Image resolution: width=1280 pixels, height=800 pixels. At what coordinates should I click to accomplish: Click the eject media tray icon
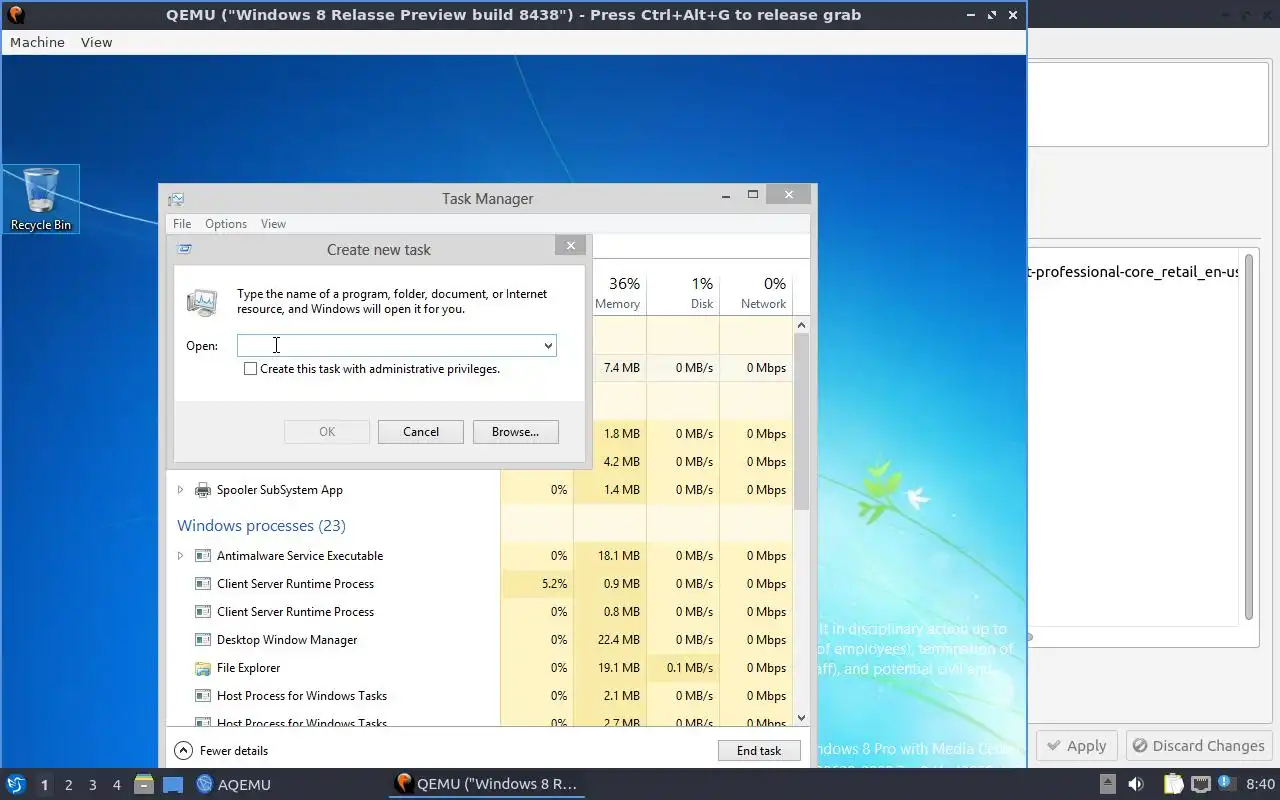coord(1107,784)
